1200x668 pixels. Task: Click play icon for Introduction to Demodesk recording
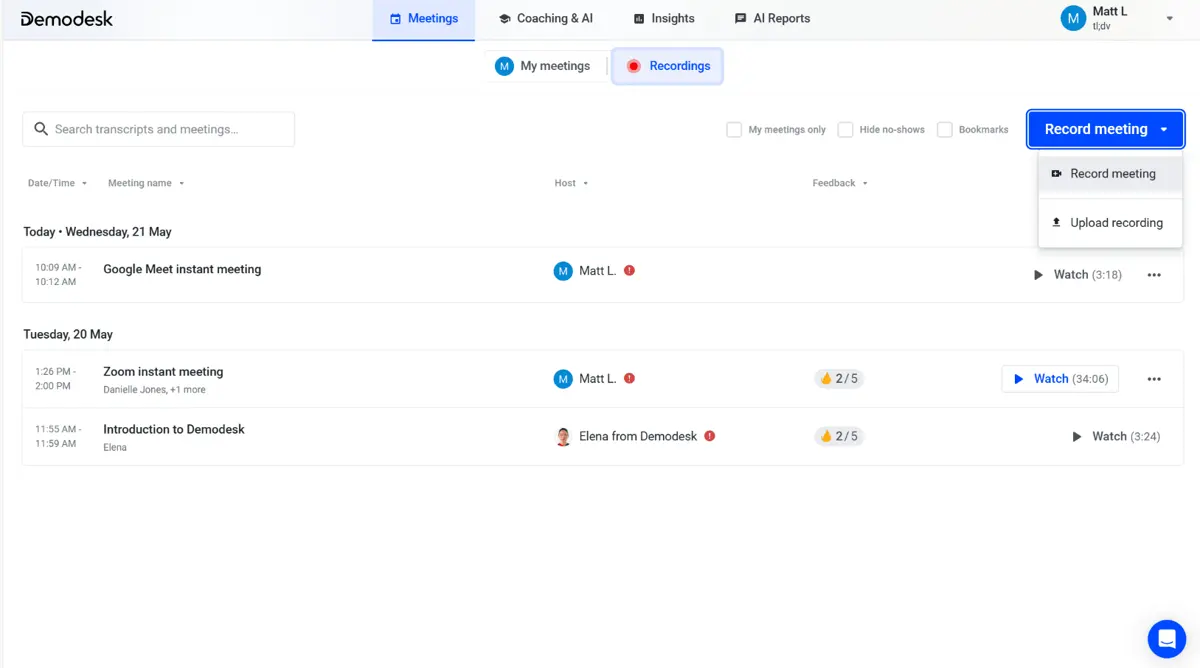[1077, 437]
